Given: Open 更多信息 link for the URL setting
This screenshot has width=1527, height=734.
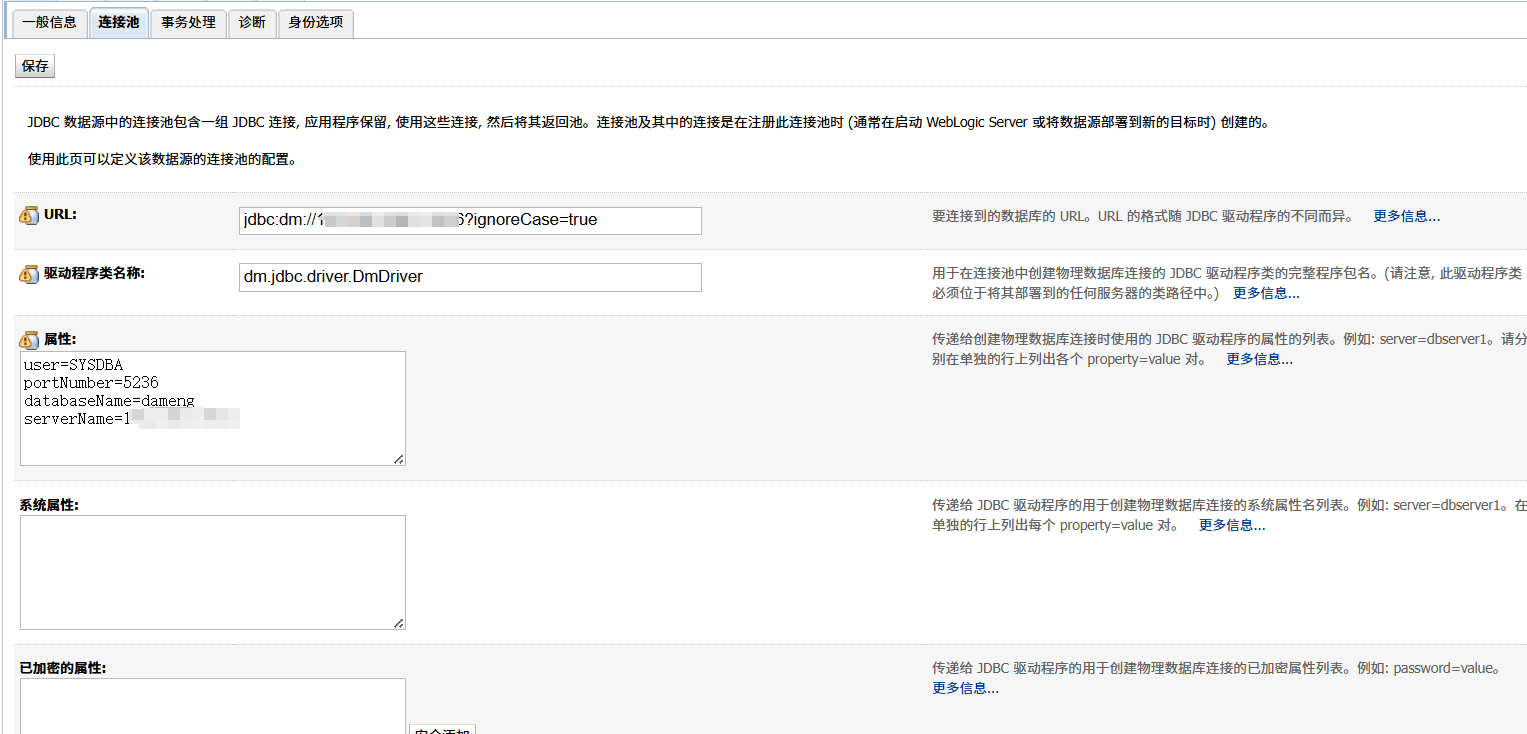Looking at the screenshot, I should coord(1406,216).
